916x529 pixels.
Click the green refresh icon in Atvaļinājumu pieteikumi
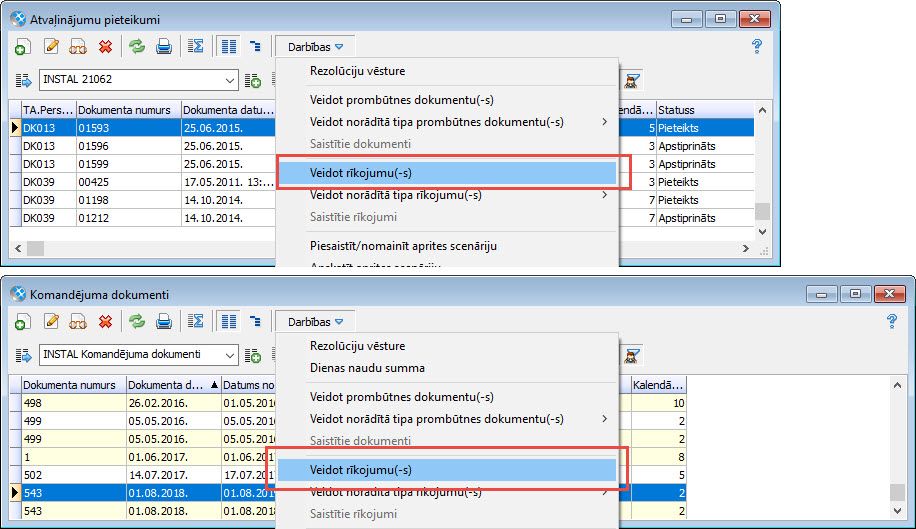point(137,46)
